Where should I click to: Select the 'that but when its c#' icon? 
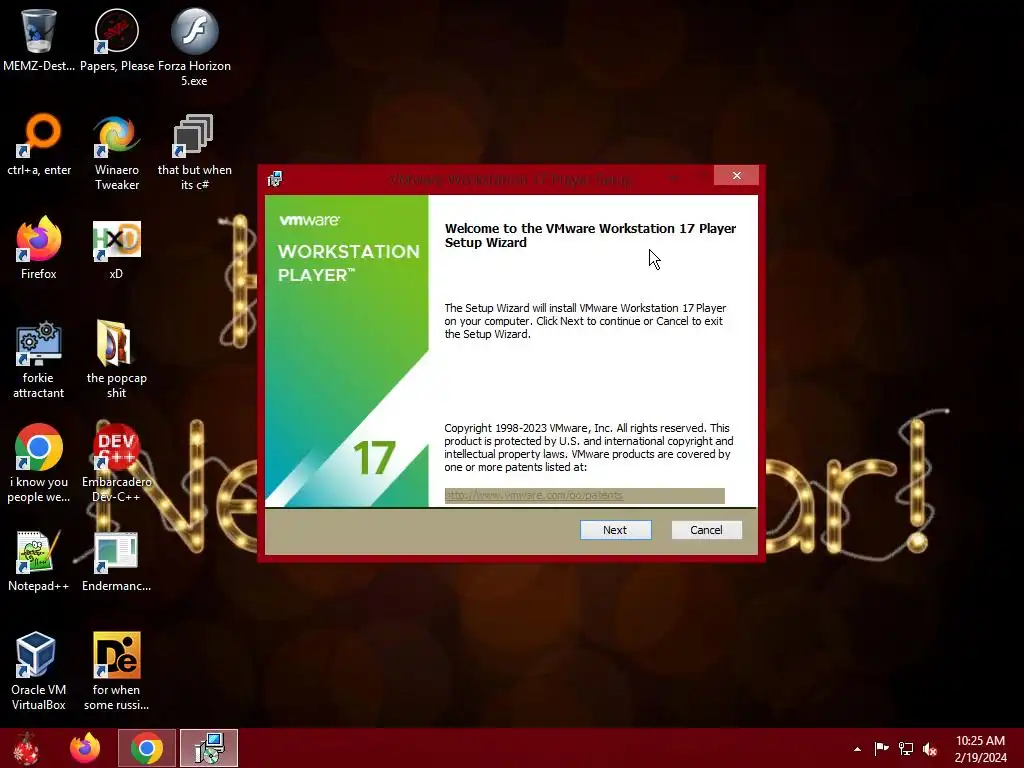click(x=195, y=152)
